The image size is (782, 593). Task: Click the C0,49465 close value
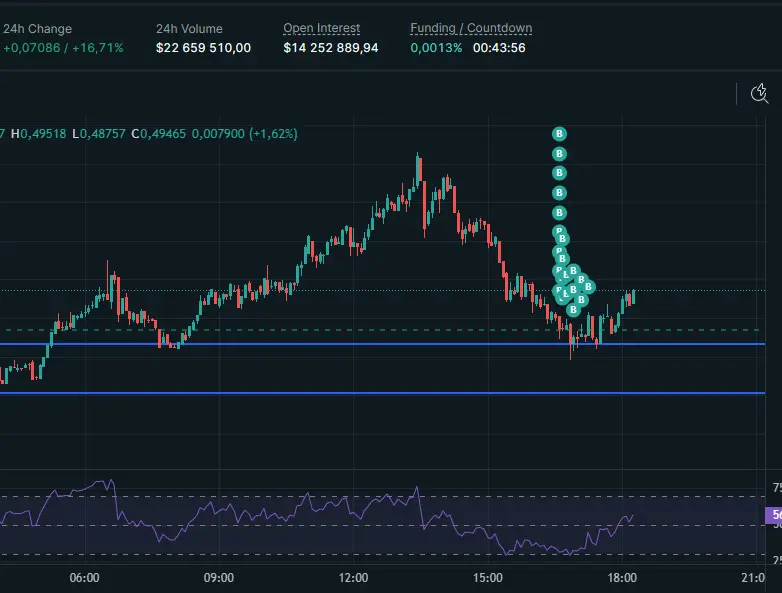coord(159,134)
